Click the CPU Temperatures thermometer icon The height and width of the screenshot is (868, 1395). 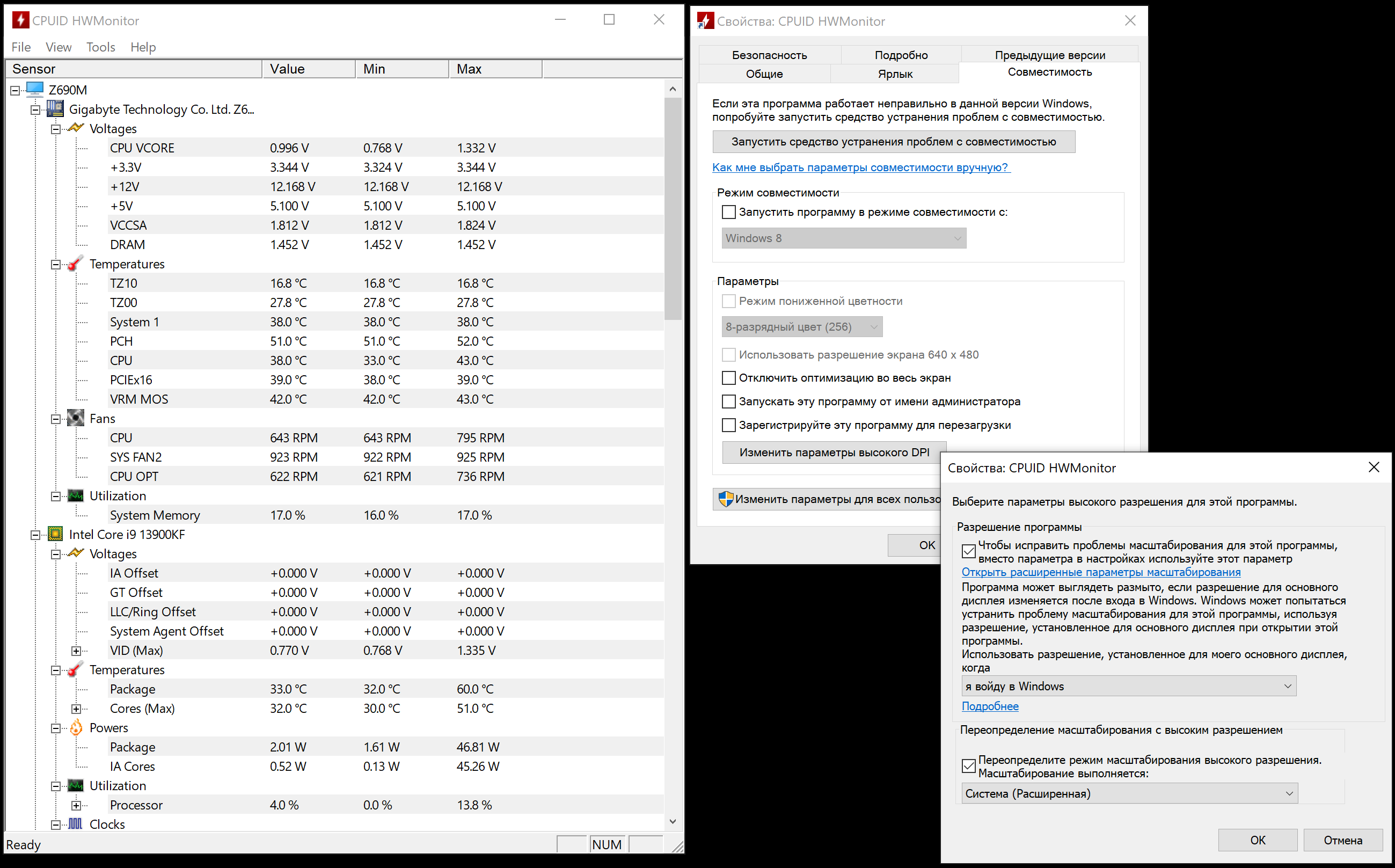[76, 669]
